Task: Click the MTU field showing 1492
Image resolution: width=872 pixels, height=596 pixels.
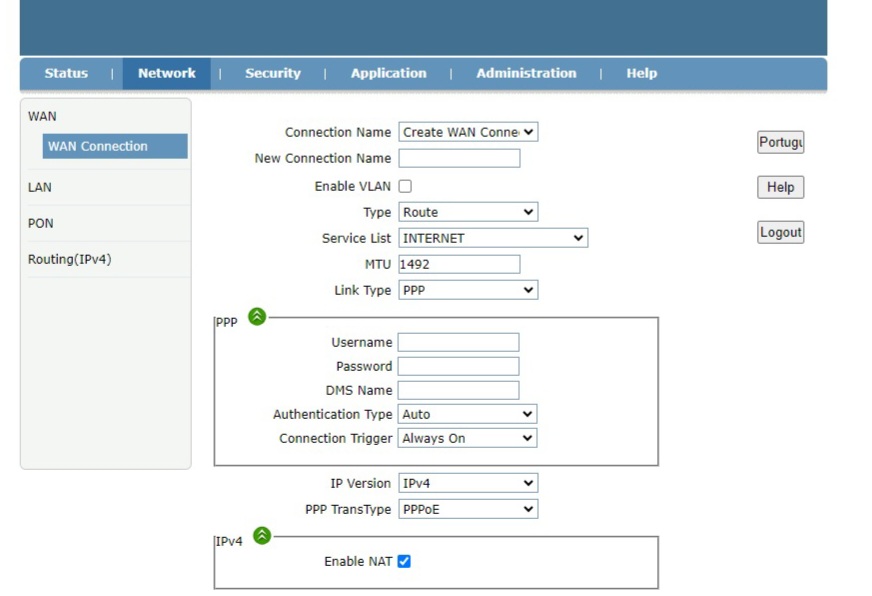Action: [x=459, y=264]
